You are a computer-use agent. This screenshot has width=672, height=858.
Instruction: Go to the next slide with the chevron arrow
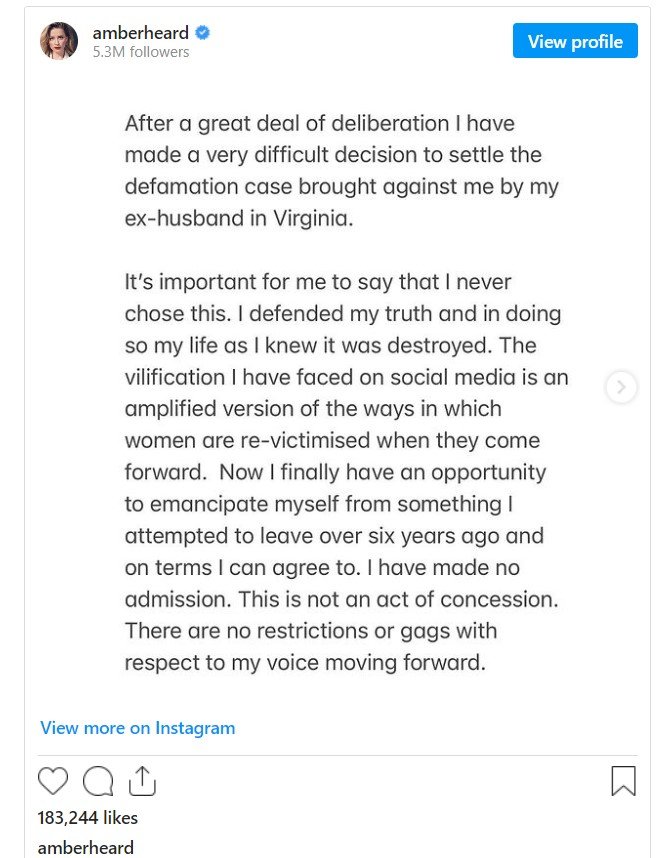[622, 387]
